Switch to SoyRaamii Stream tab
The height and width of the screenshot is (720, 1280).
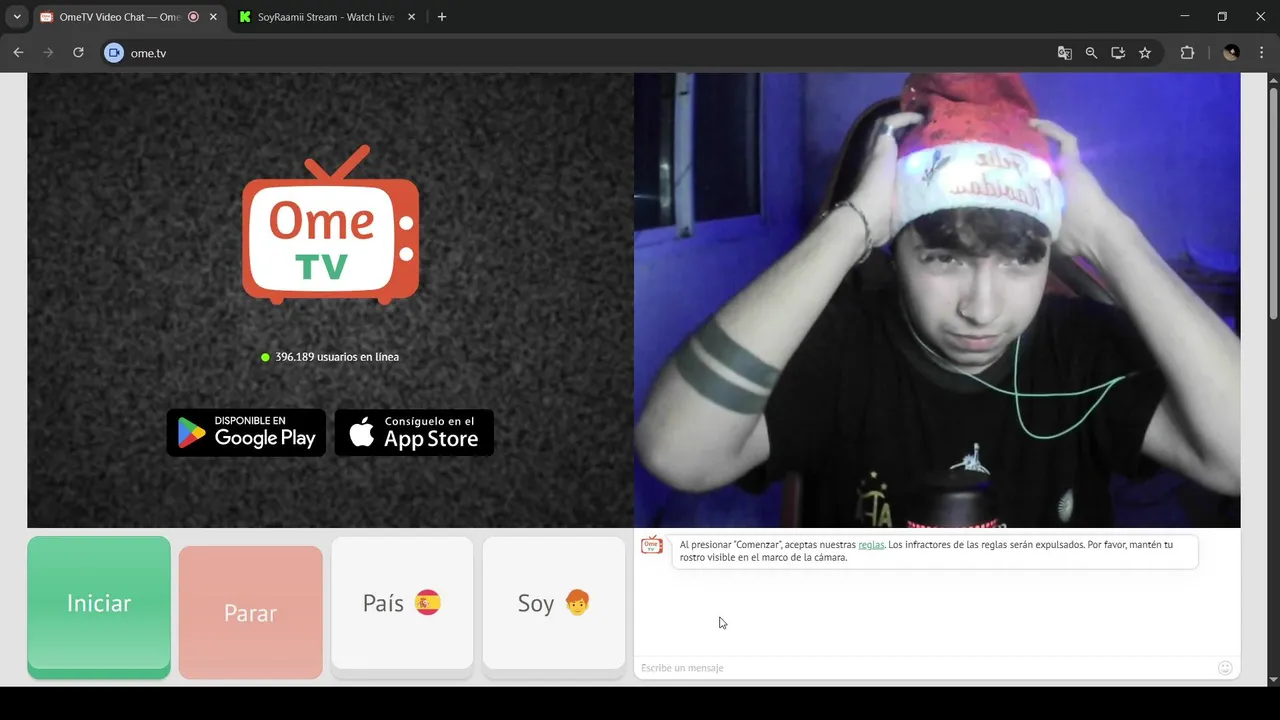pyautogui.click(x=325, y=17)
